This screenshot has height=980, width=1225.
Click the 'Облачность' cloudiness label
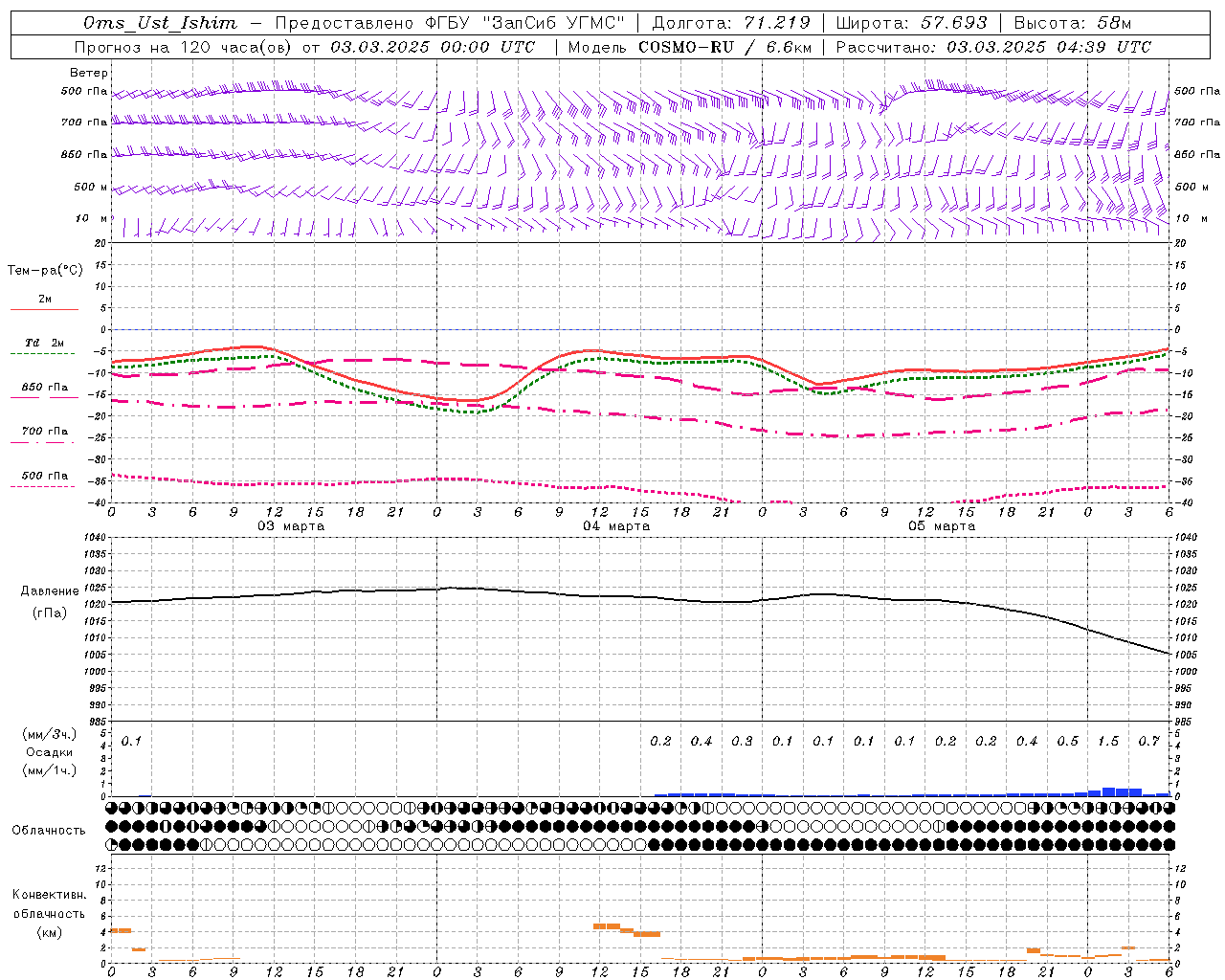(x=49, y=831)
